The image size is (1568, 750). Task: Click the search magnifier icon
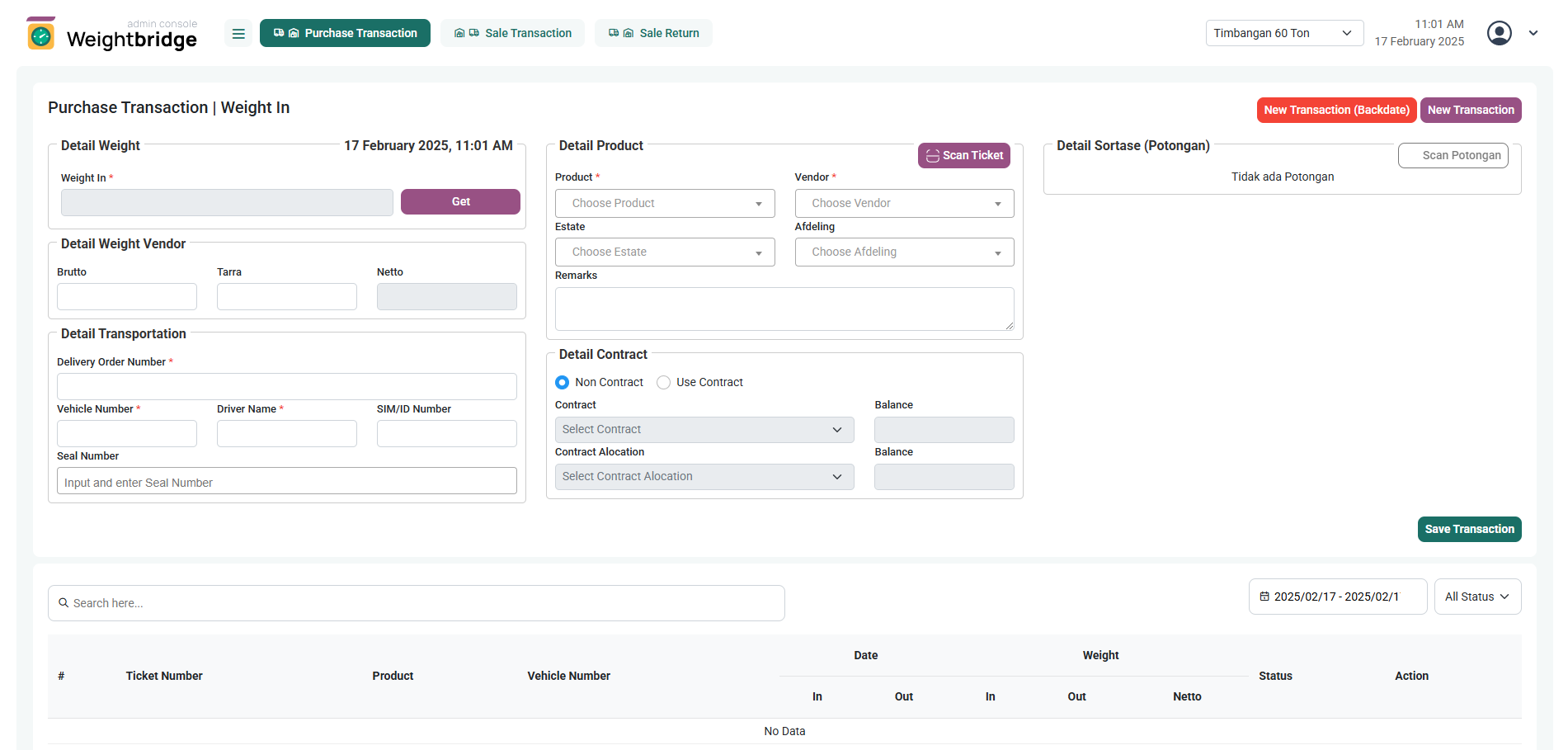[64, 603]
